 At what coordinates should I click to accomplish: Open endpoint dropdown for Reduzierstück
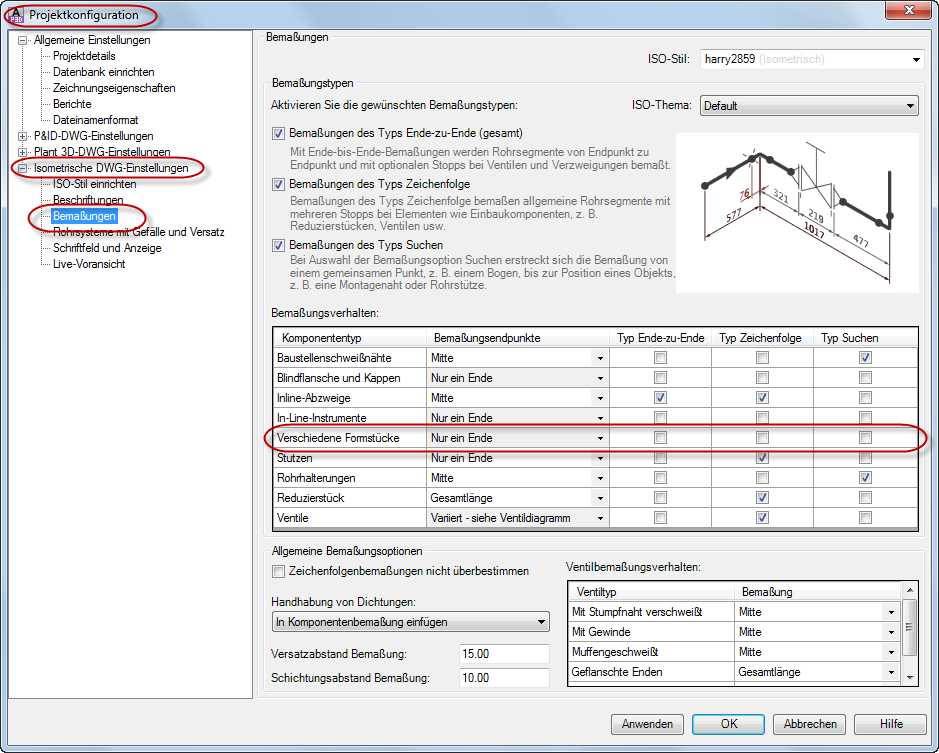(599, 498)
